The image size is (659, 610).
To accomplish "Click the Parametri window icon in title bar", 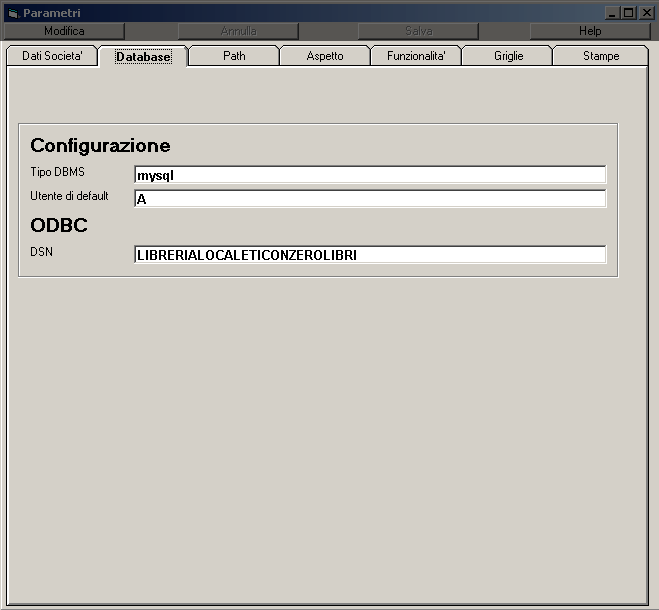I will coord(12,13).
